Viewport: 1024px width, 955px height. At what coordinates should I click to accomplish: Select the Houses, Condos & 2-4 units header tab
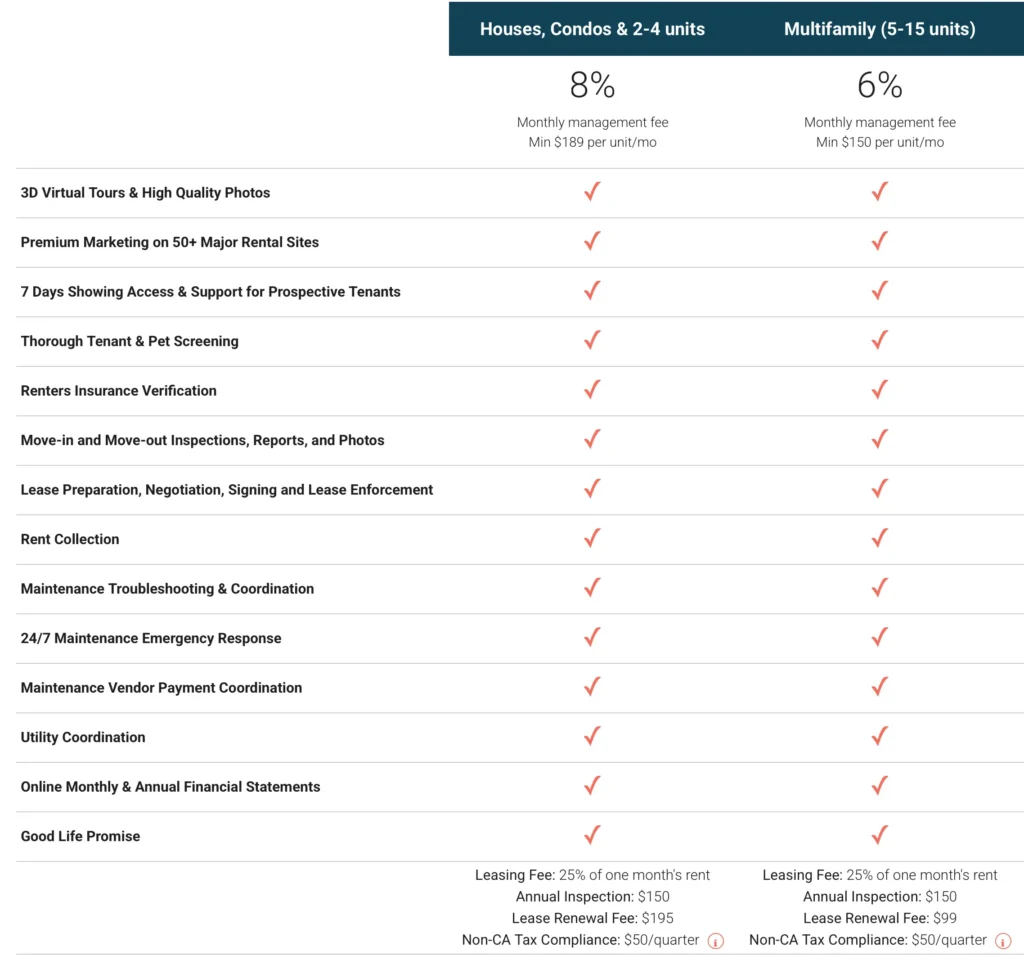click(x=592, y=29)
